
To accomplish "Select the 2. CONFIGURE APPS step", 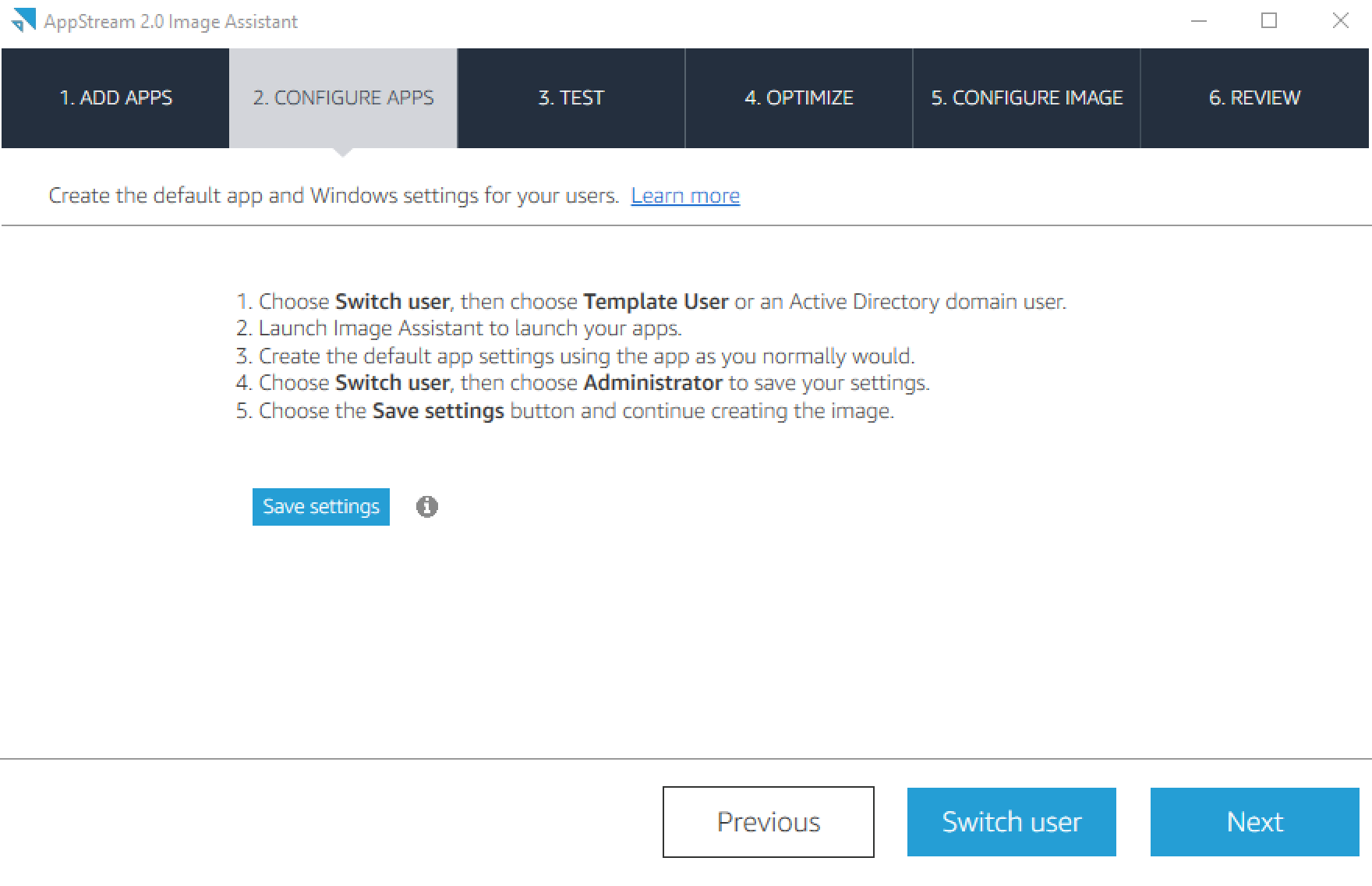I will 343,98.
